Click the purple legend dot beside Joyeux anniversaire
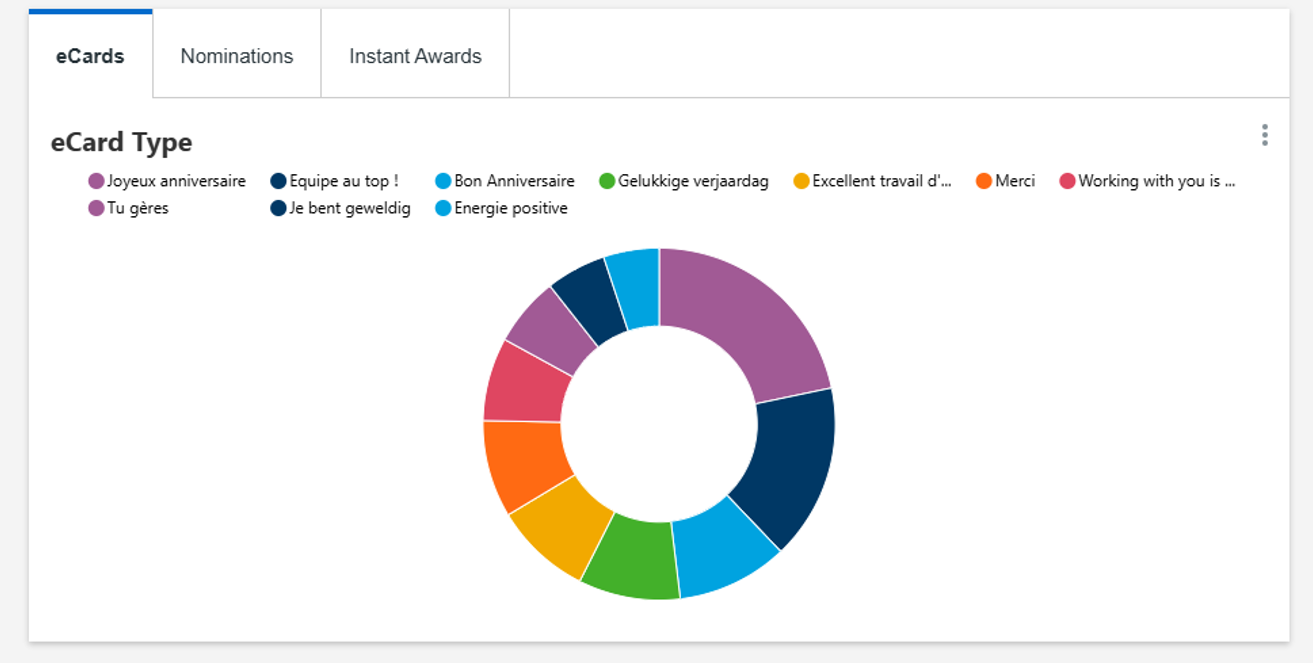Screen dimensions: 1313x663 pyautogui.click(x=96, y=181)
